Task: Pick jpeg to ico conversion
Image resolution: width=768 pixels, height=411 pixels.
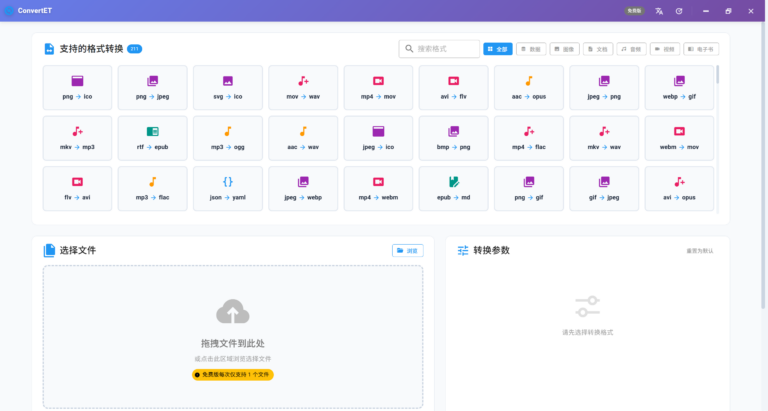Action: 378,138
